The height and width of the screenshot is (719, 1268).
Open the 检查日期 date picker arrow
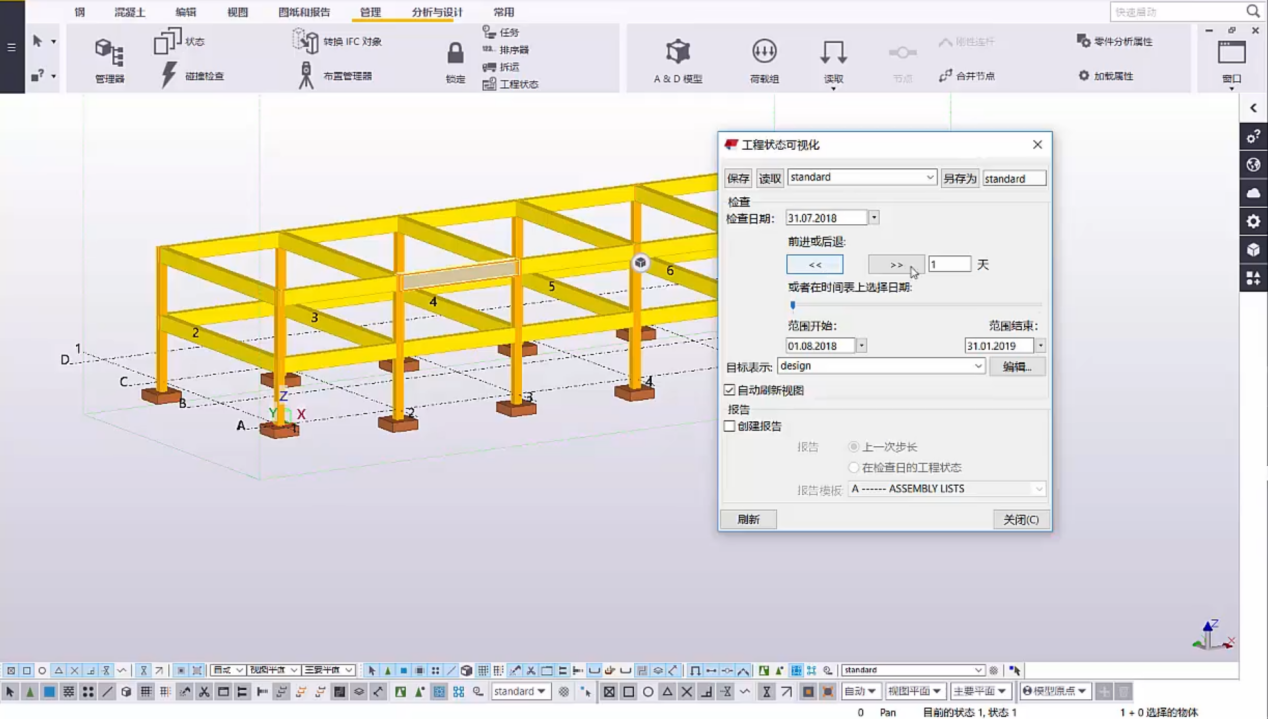point(874,218)
